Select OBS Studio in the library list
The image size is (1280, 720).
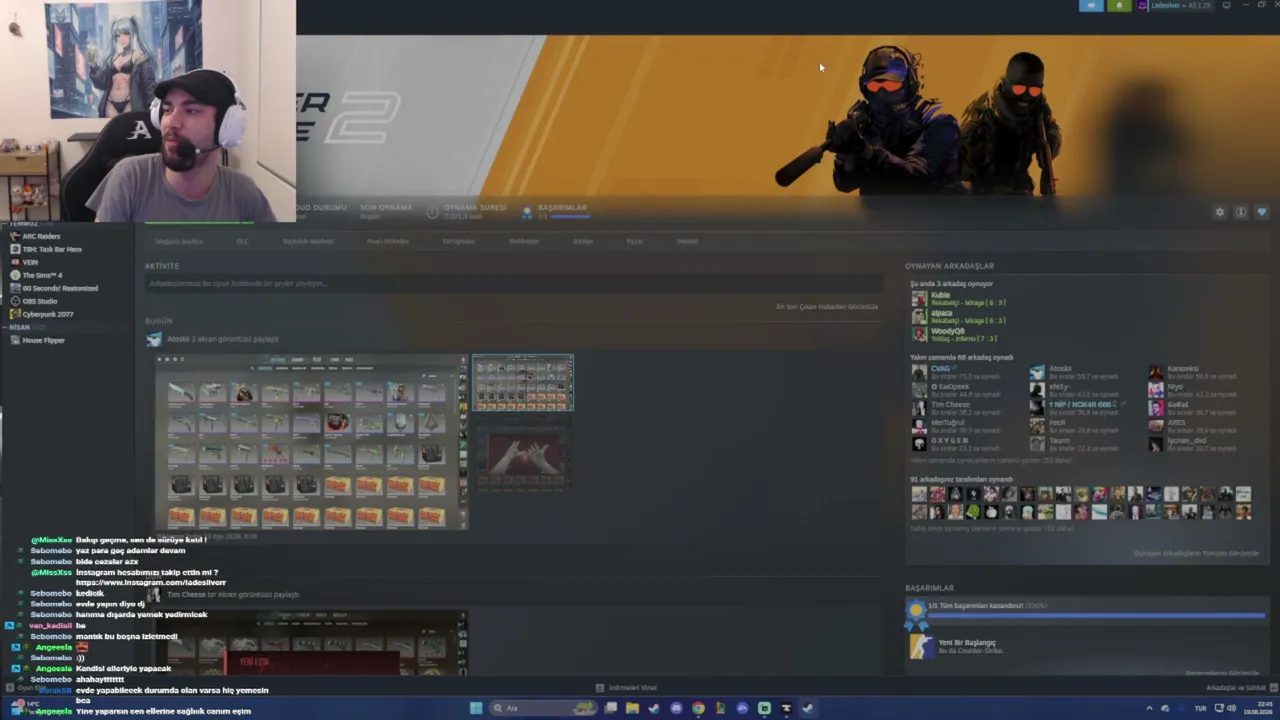[40, 301]
